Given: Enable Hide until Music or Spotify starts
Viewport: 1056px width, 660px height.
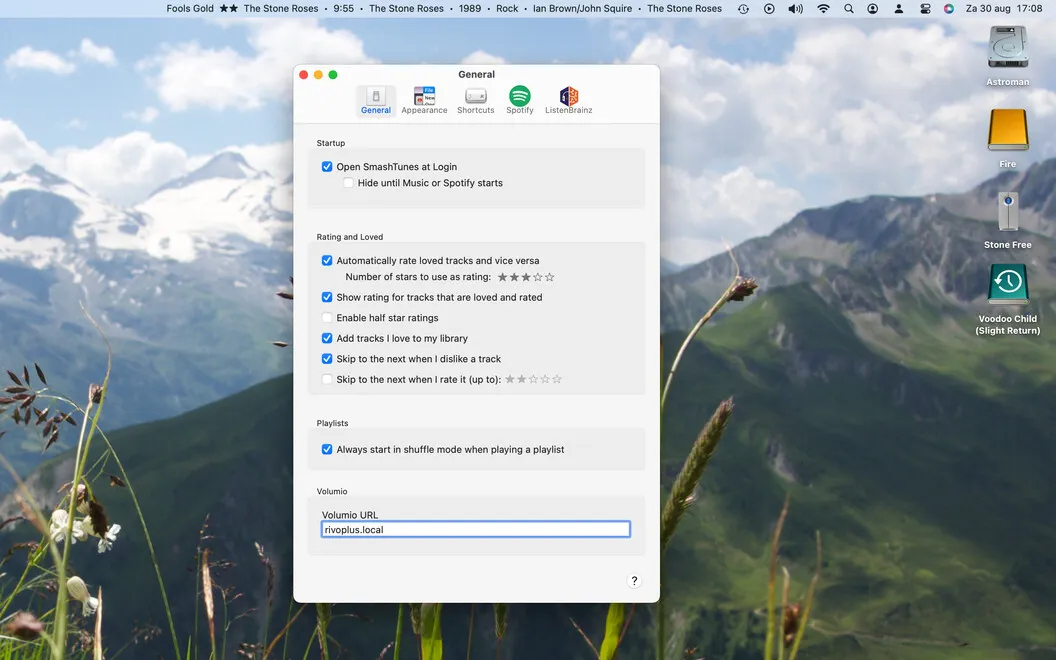Looking at the screenshot, I should (348, 183).
